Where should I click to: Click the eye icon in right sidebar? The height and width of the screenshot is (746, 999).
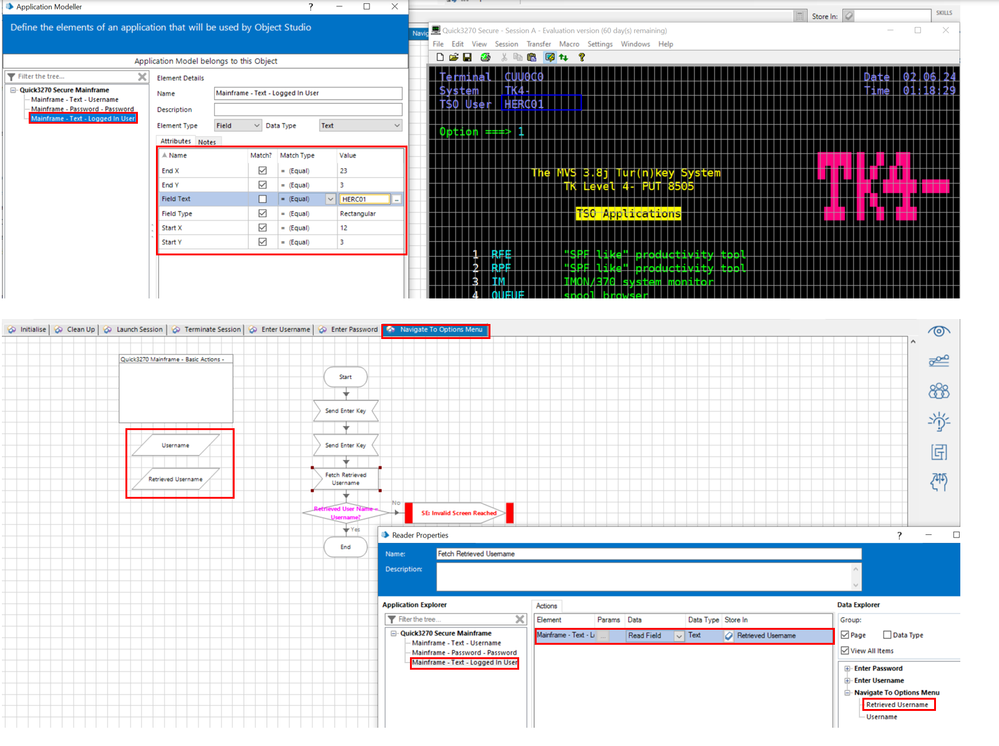(938, 331)
